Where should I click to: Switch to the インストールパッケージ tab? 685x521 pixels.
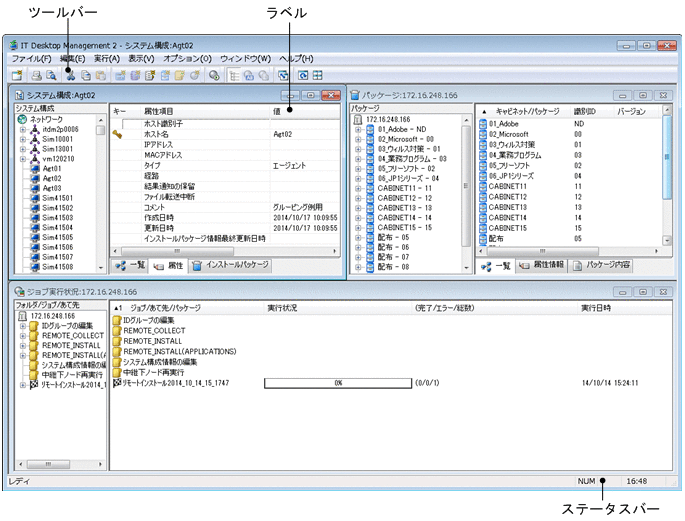pos(230,265)
